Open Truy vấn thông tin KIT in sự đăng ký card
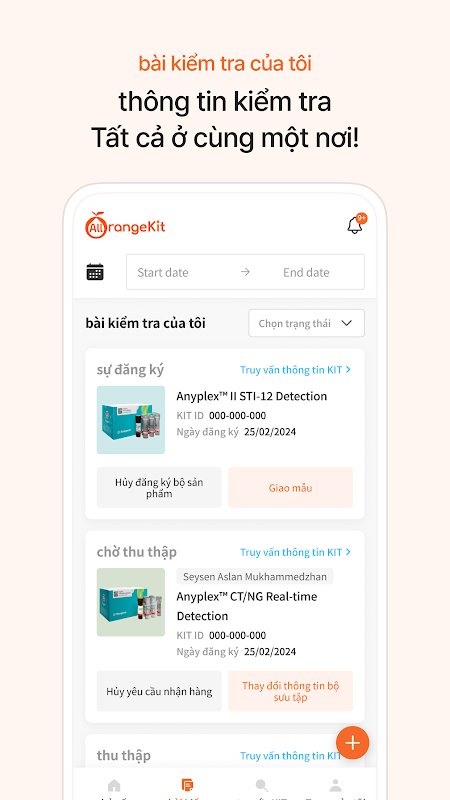Image resolution: width=450 pixels, height=800 pixels. click(x=295, y=370)
